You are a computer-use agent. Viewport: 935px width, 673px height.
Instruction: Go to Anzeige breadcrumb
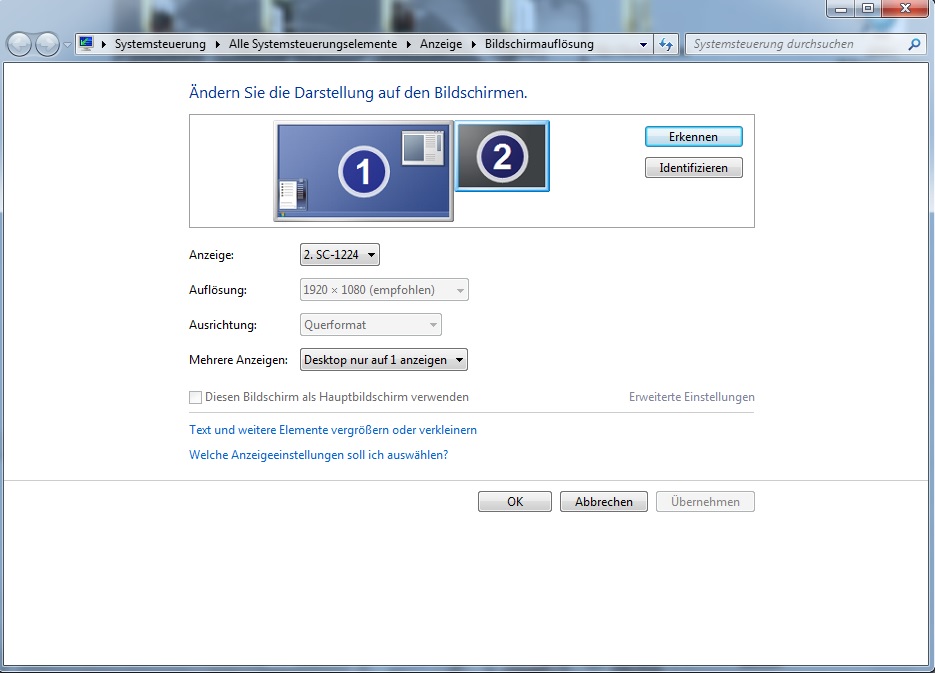pos(441,44)
